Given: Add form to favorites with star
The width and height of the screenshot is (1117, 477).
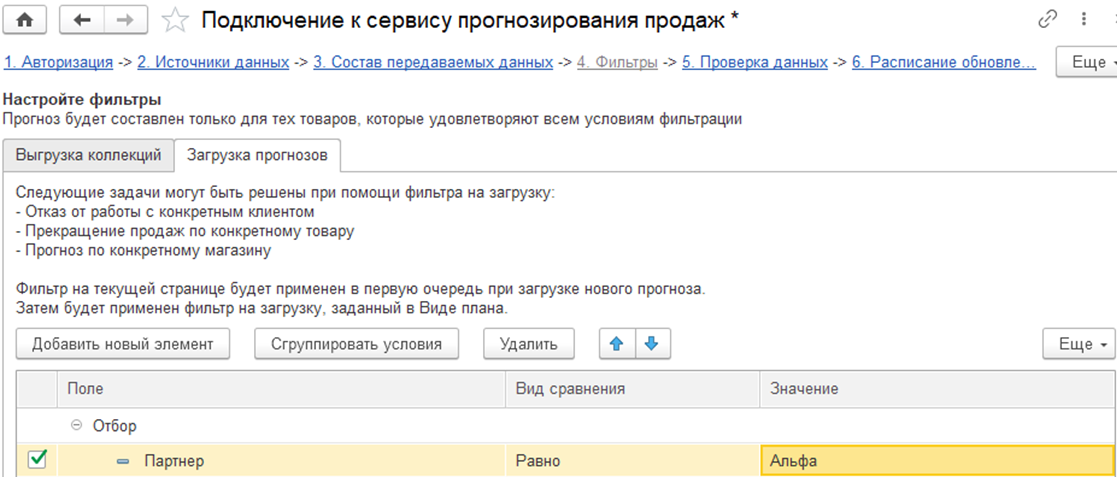Looking at the screenshot, I should point(175,19).
